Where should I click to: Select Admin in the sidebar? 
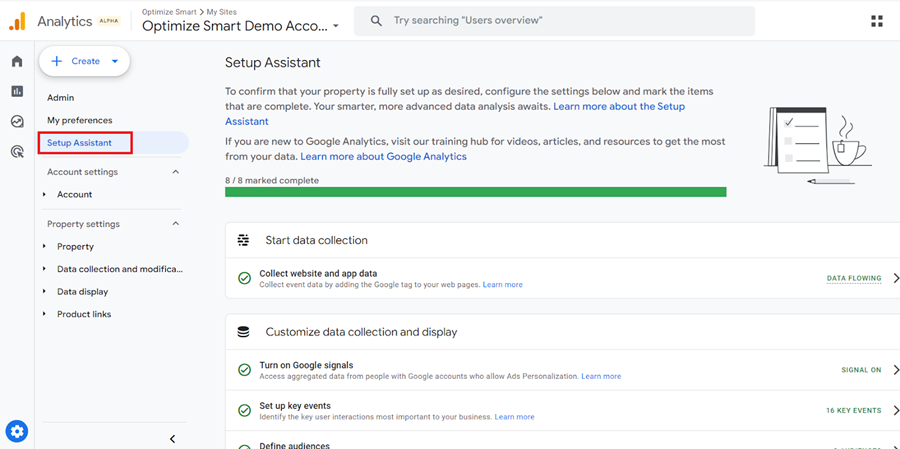coord(60,98)
